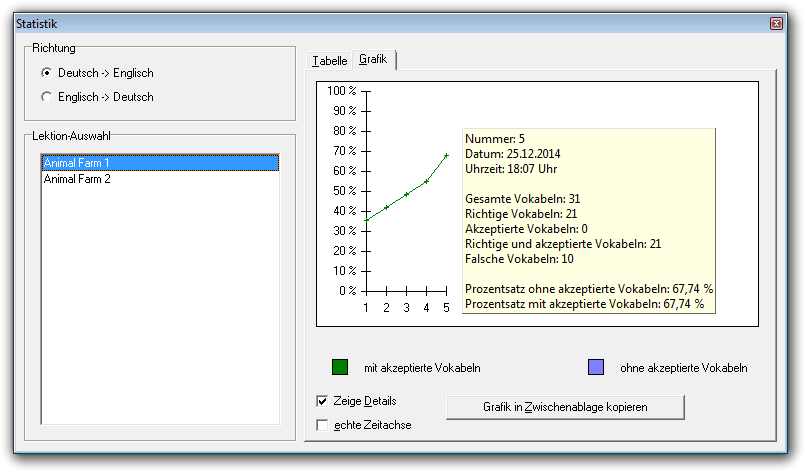The image size is (805, 473).
Task: Select the Deutsch -> Englisch radio button
Action: point(46,73)
